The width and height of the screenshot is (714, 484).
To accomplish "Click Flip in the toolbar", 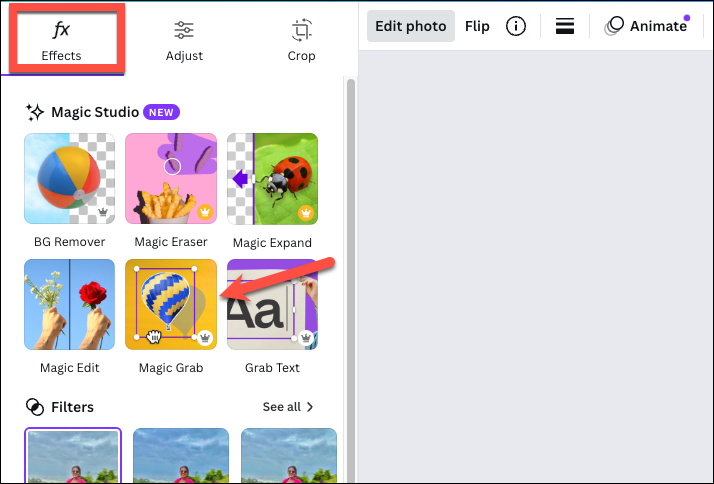I will [477, 26].
